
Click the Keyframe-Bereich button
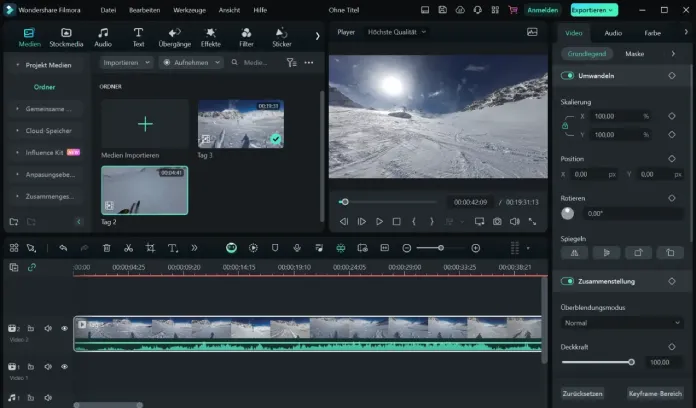pyautogui.click(x=655, y=393)
